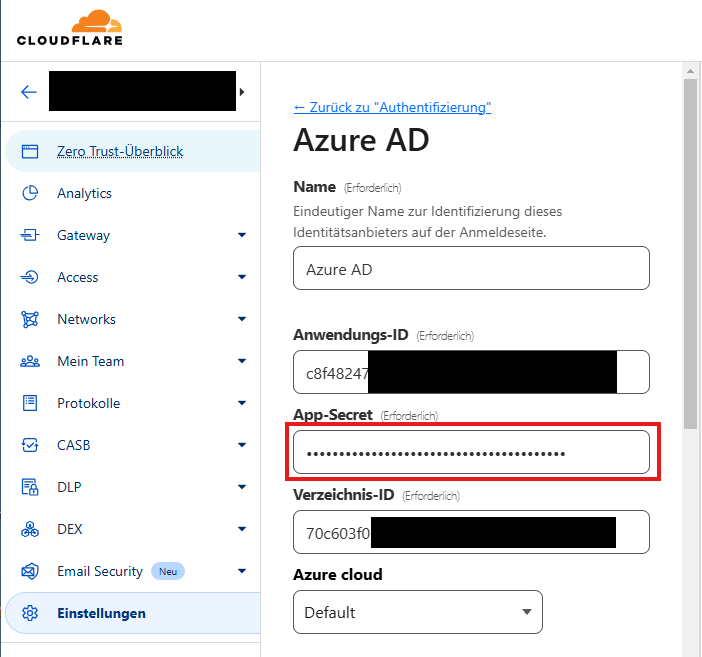702x657 pixels.
Task: Click the Protokolle document icon
Action: 30,403
